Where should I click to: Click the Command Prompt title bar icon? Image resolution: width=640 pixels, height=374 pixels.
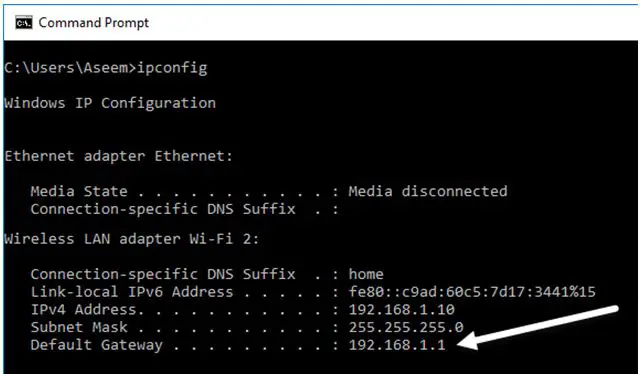(x=24, y=23)
